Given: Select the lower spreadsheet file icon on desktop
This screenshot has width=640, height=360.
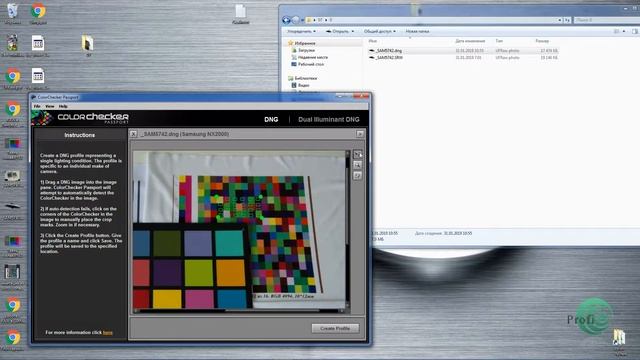Looking at the screenshot, I should coord(38,78).
